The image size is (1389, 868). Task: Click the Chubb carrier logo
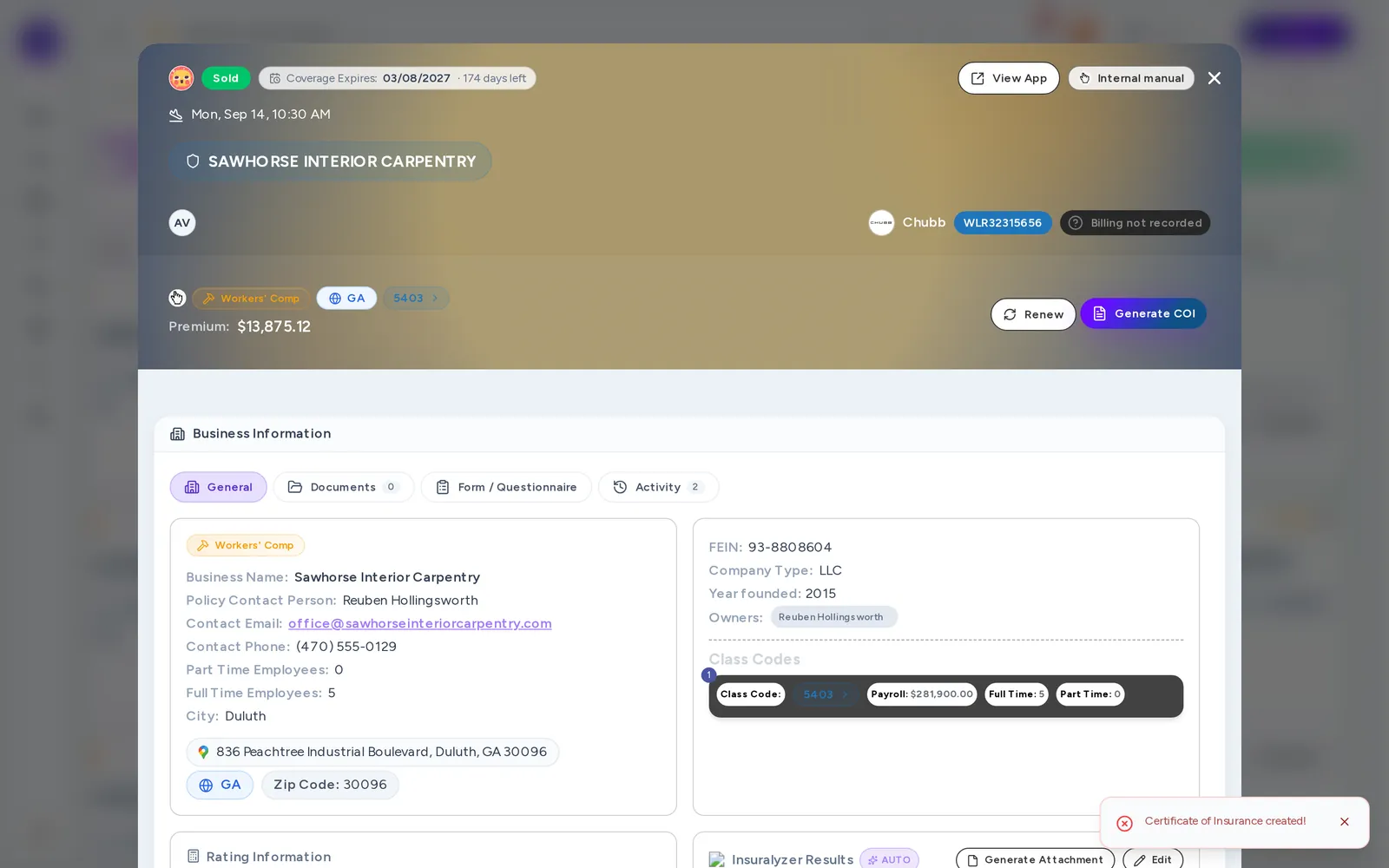click(x=881, y=223)
